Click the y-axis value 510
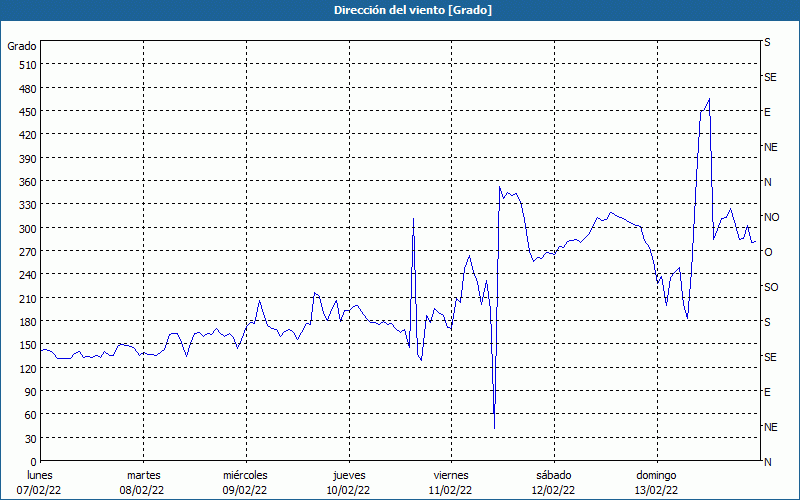The width and height of the screenshot is (800, 500). [28, 65]
